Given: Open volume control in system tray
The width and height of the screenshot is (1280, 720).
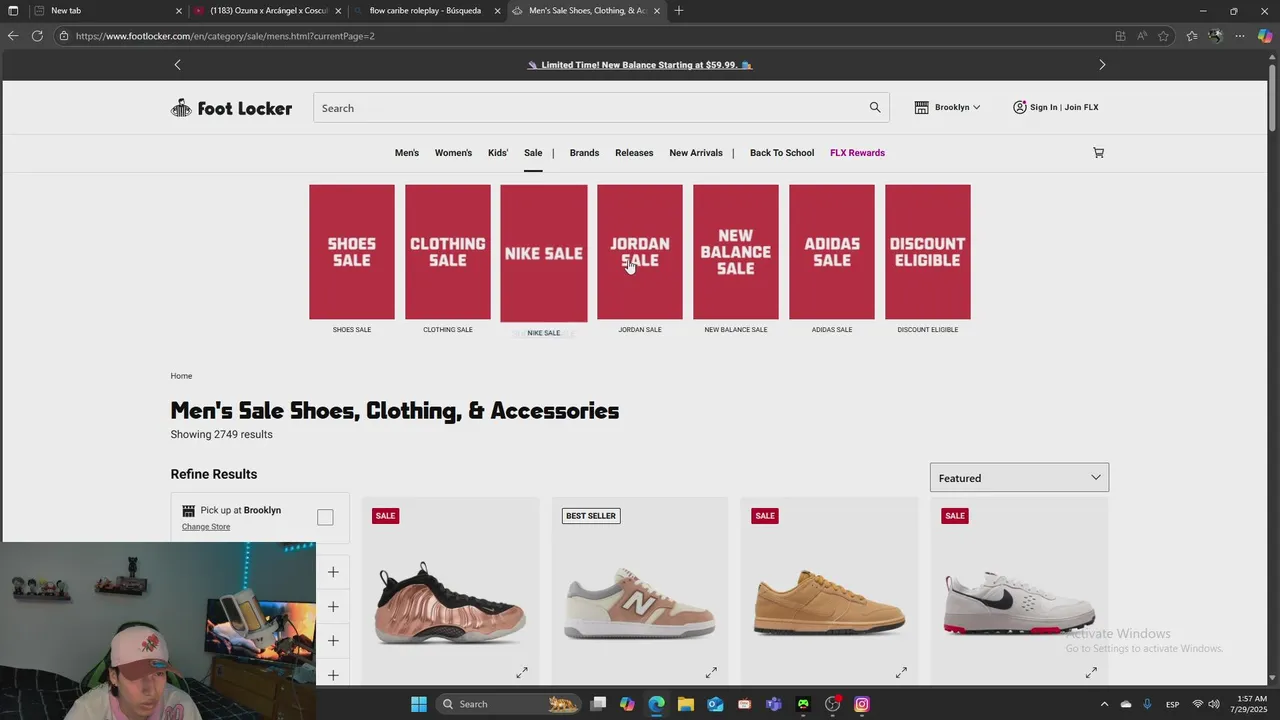Looking at the screenshot, I should 1213,704.
